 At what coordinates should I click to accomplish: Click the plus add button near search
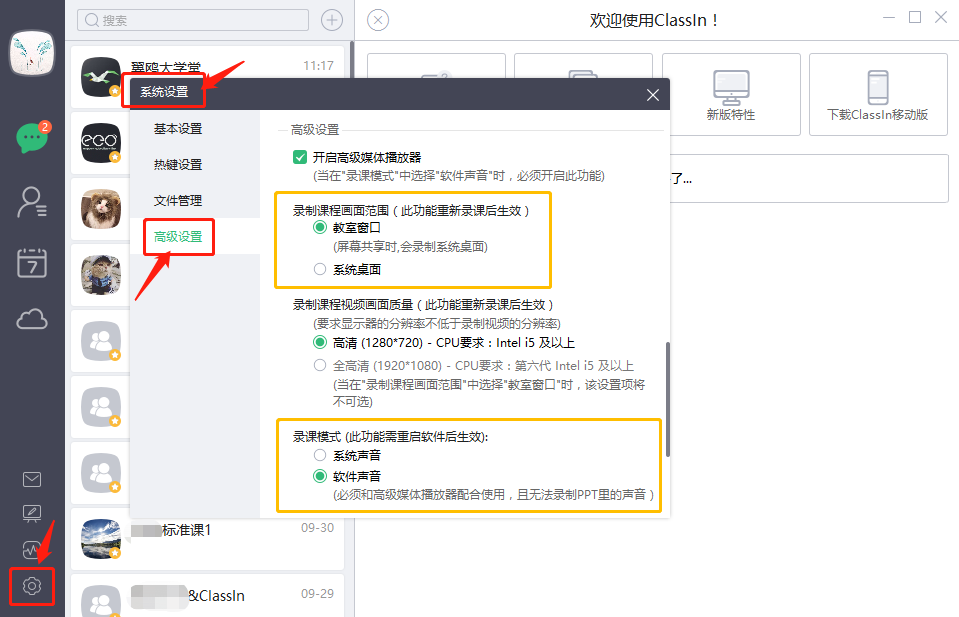[331, 20]
